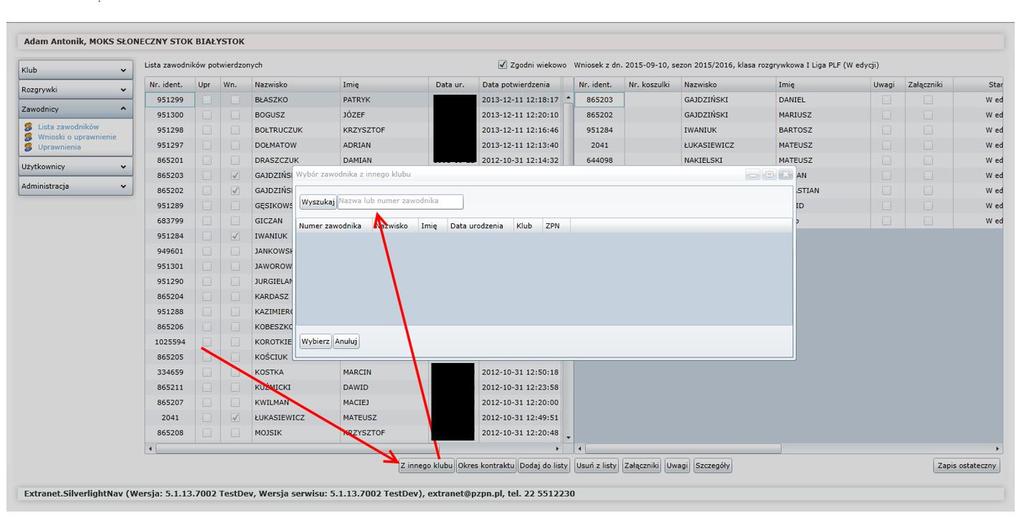Click the Data urodzenia header in the dialog
Image resolution: width=1024 pixels, height=518 pixels.
click(480, 226)
